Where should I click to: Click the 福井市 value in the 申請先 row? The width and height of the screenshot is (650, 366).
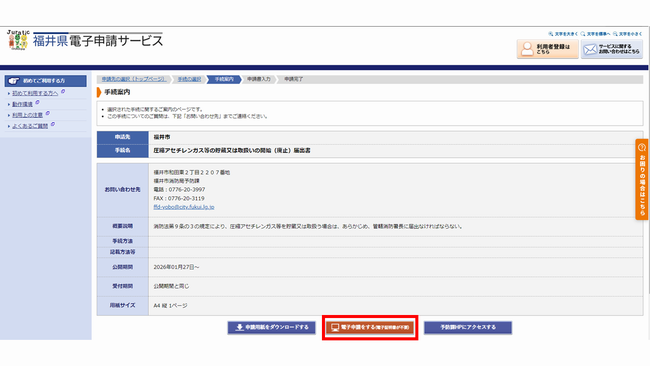(162, 137)
